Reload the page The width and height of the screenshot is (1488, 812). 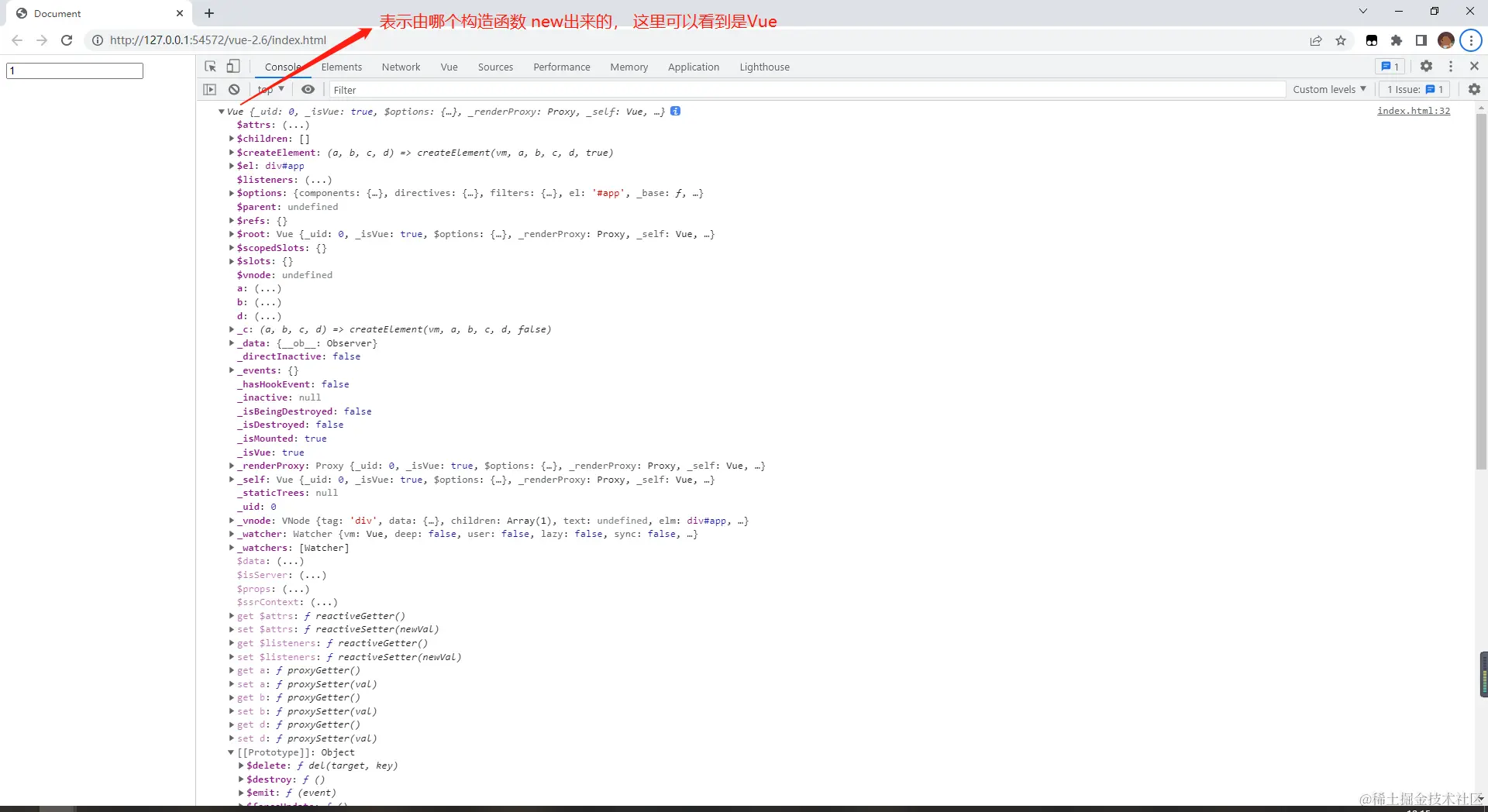tap(67, 40)
